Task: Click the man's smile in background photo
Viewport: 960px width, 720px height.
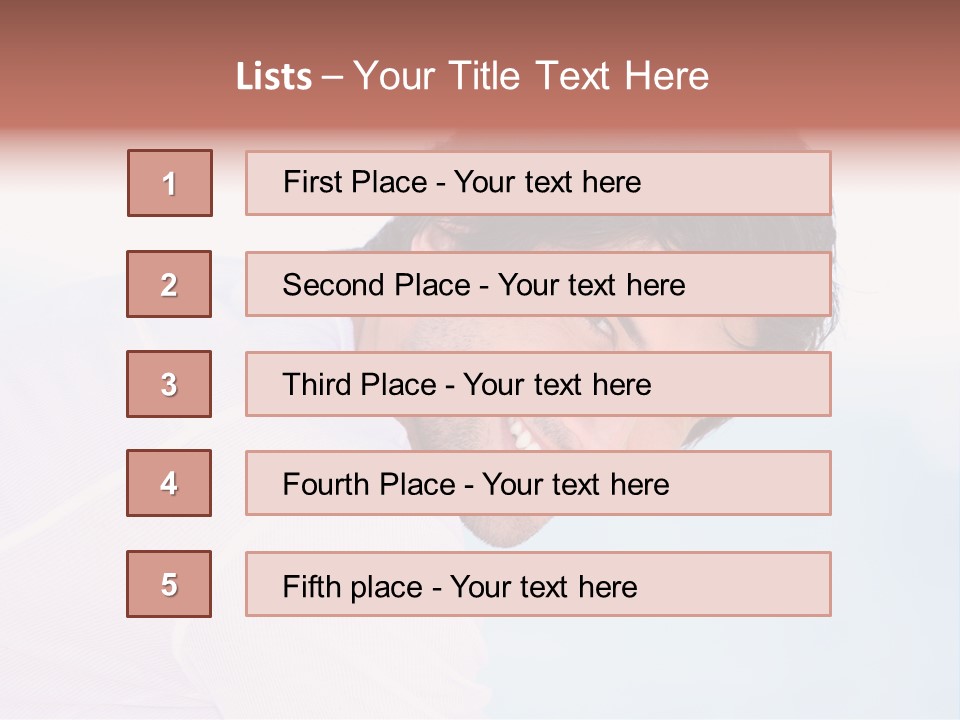Action: (522, 434)
